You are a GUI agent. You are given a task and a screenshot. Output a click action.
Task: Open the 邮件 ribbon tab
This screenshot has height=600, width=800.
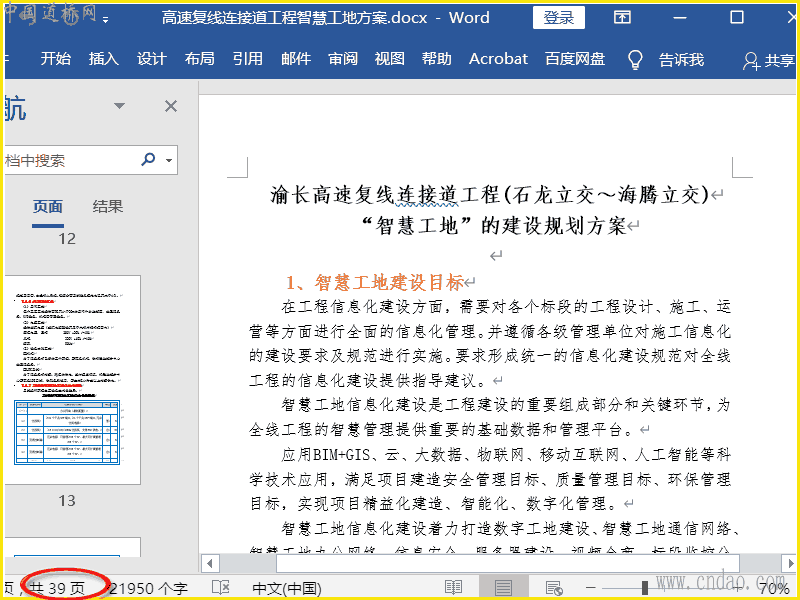(x=296, y=59)
